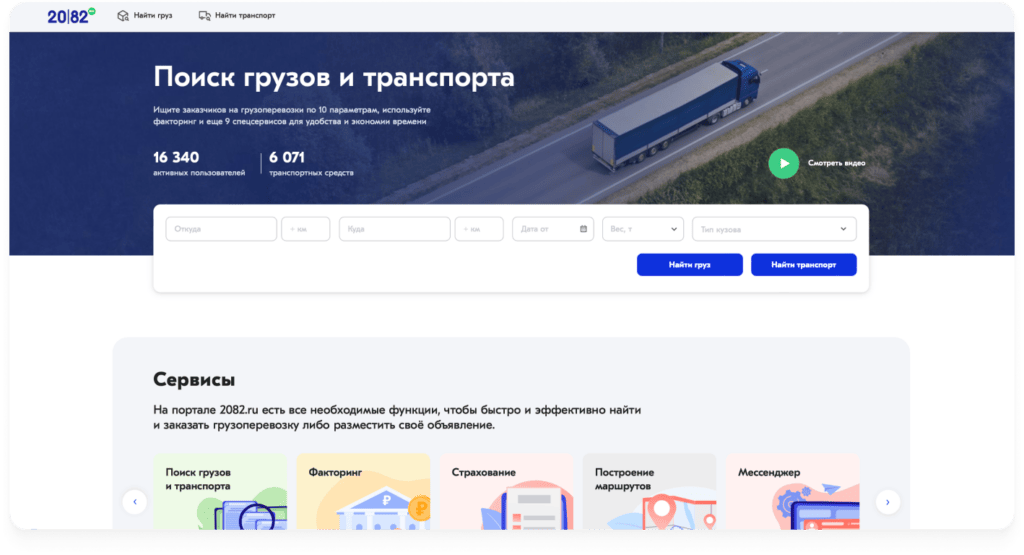Click the Поиск грузов и транспорта headline
The image size is (1024, 555).
(334, 77)
